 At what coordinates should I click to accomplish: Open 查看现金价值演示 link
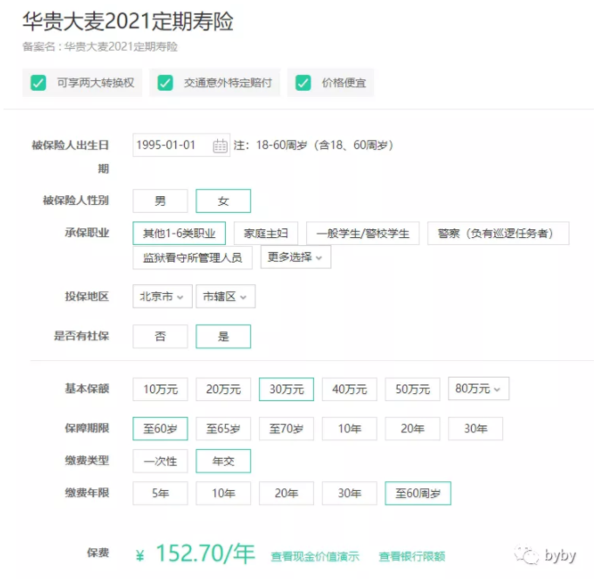315,556
